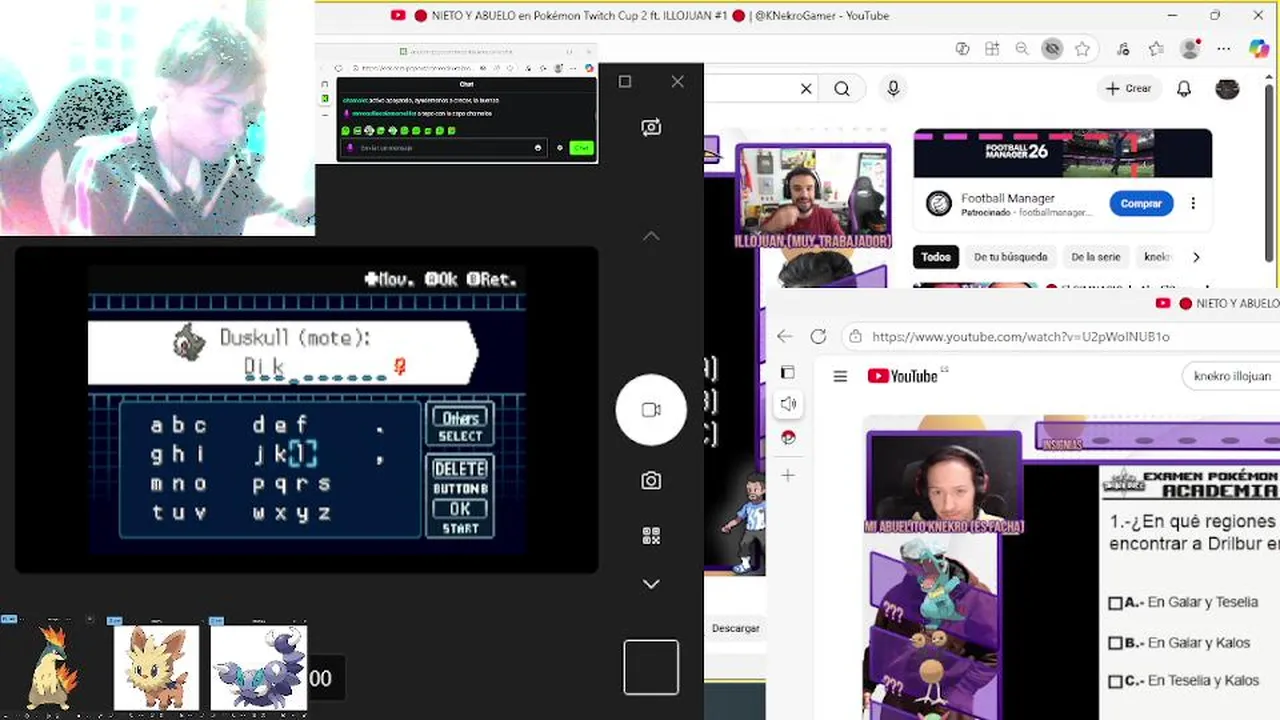1280x720 pixels.
Task: Go back in the second browser window
Action: pyautogui.click(x=785, y=337)
